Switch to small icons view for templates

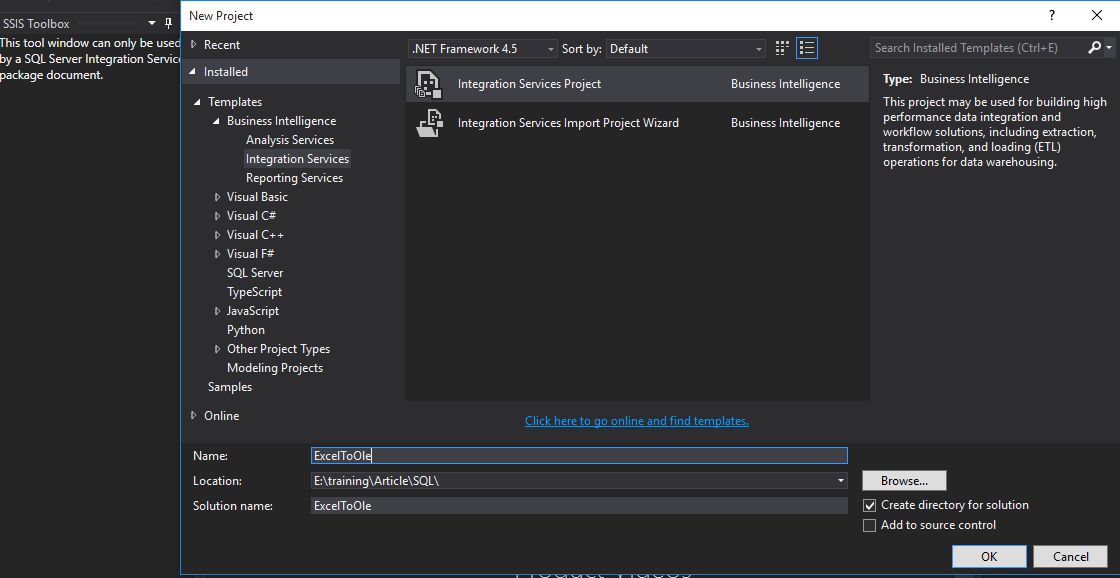[781, 47]
